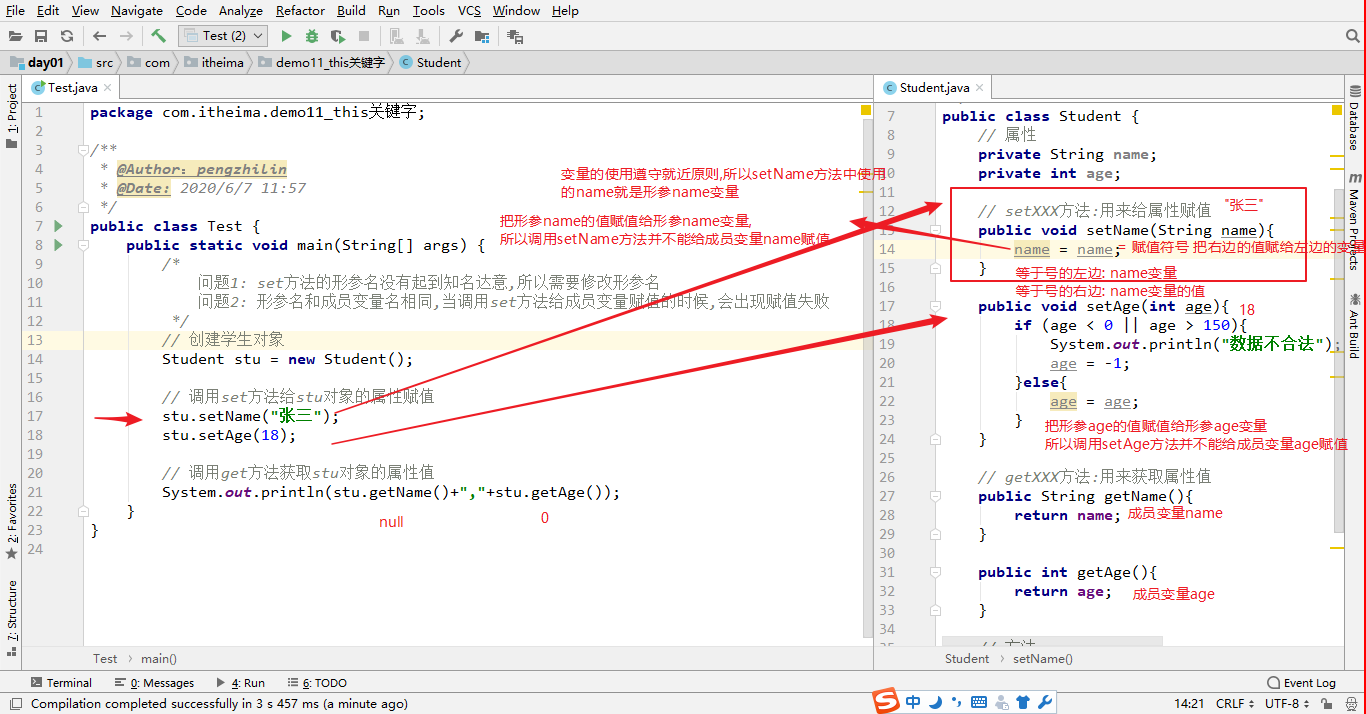Click the demo11_this关键字 breadcrumb folder

coord(330,62)
